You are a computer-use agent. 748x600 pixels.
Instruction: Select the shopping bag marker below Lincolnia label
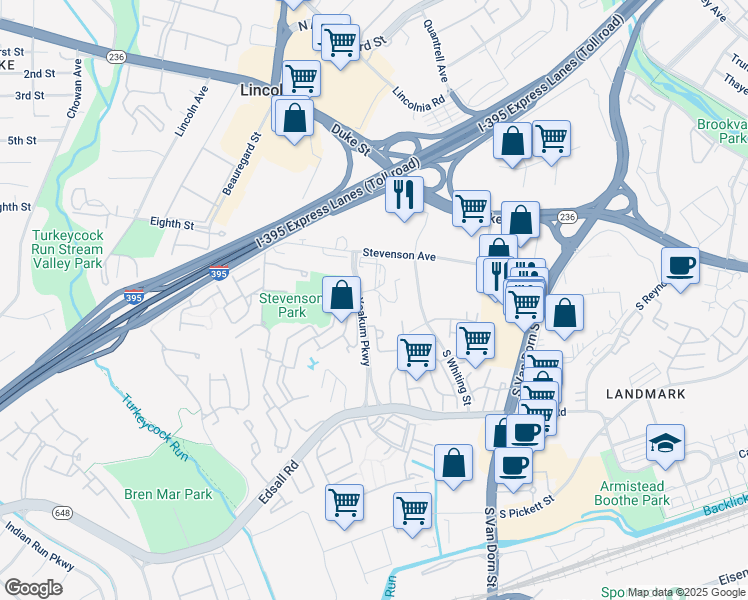(294, 118)
